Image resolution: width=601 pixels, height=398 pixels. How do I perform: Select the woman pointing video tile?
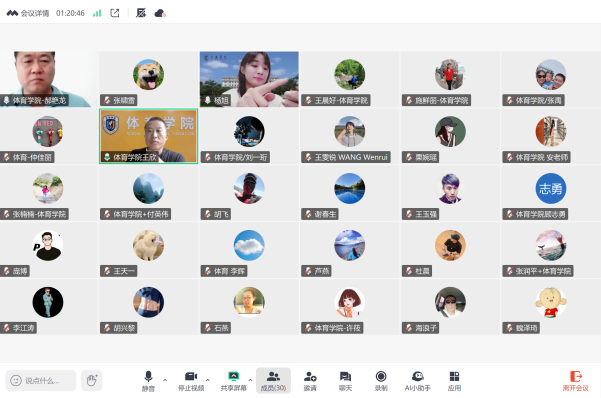pos(249,79)
